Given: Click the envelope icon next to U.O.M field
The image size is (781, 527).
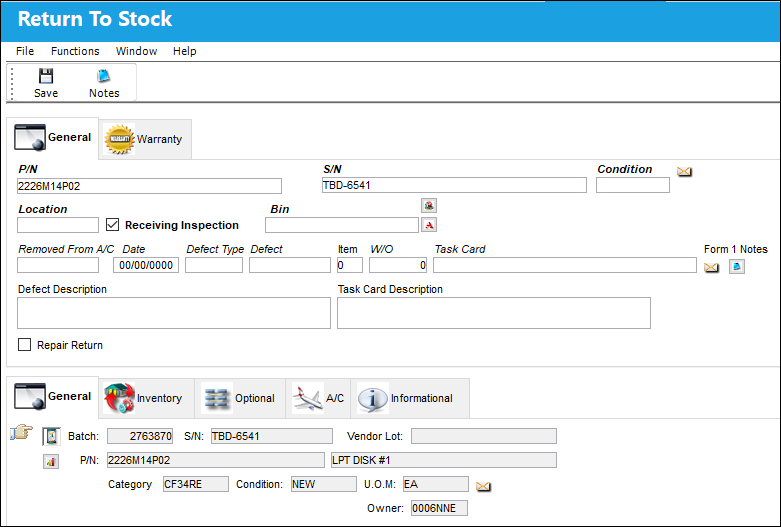Looking at the screenshot, I should coord(483,486).
